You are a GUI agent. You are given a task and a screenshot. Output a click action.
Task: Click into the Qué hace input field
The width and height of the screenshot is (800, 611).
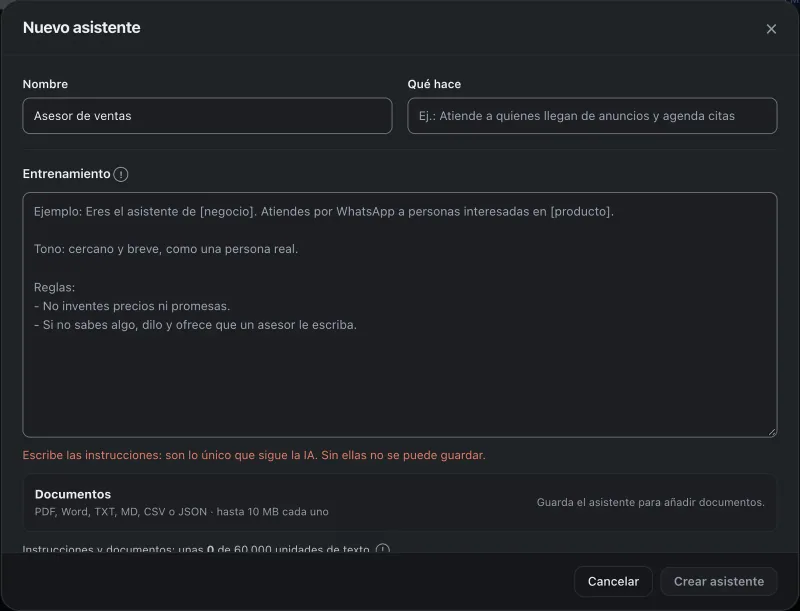click(592, 116)
